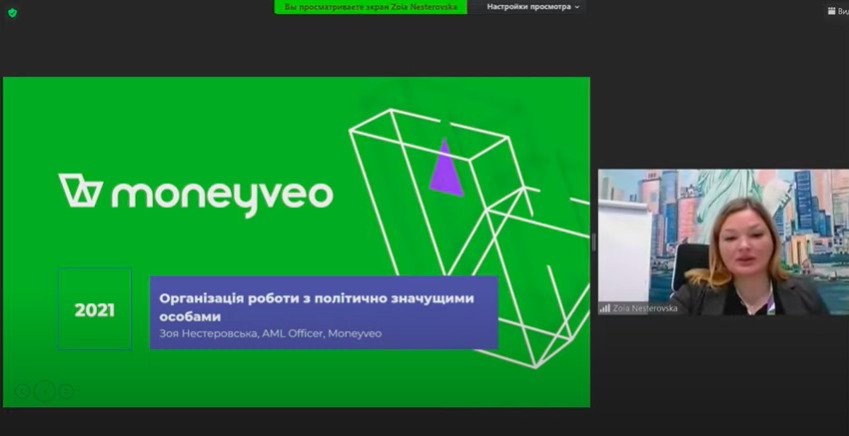
Task: Click the chevron next to Настройки просмотра
Action: (x=577, y=7)
